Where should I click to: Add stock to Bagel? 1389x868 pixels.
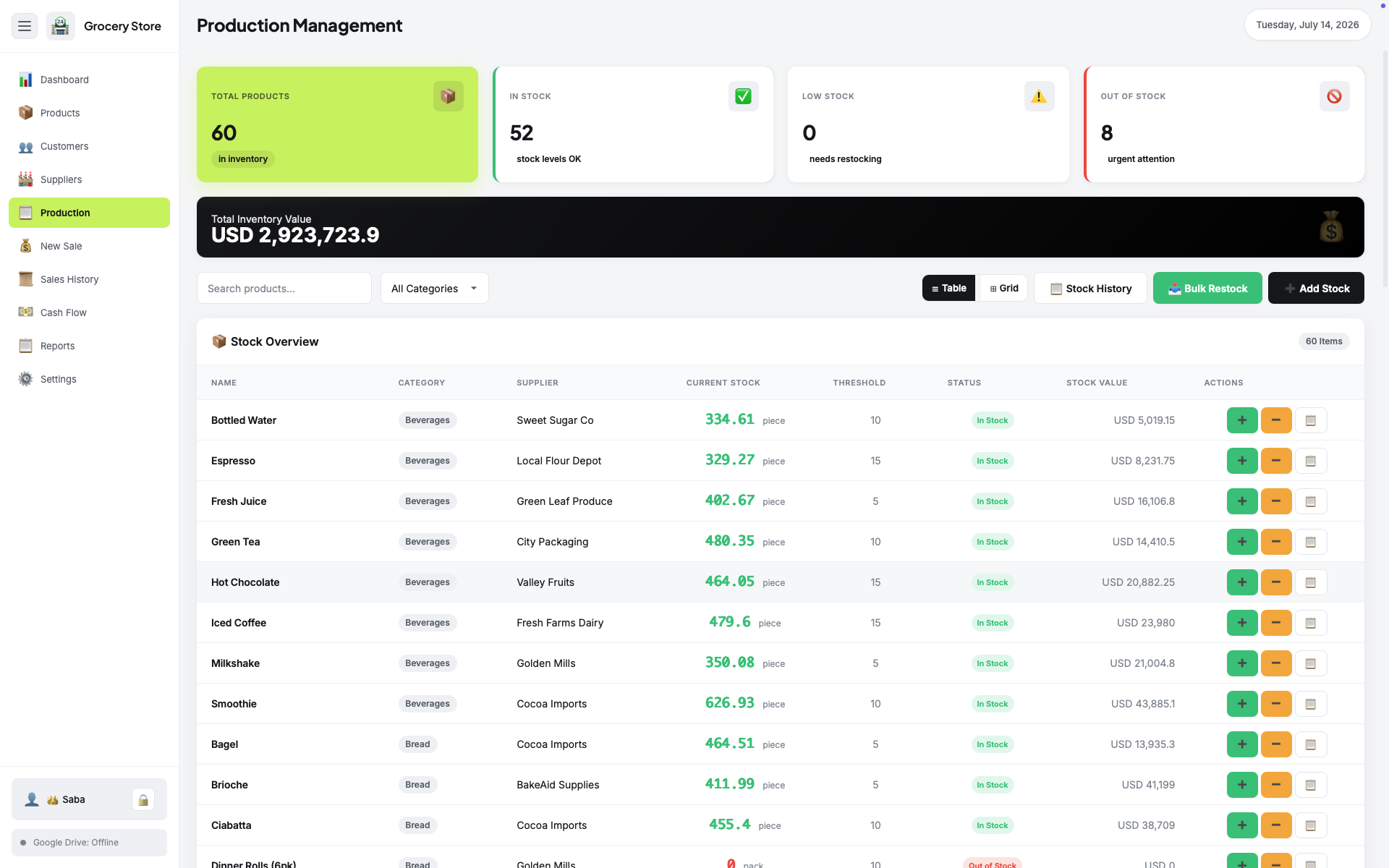(x=1242, y=744)
